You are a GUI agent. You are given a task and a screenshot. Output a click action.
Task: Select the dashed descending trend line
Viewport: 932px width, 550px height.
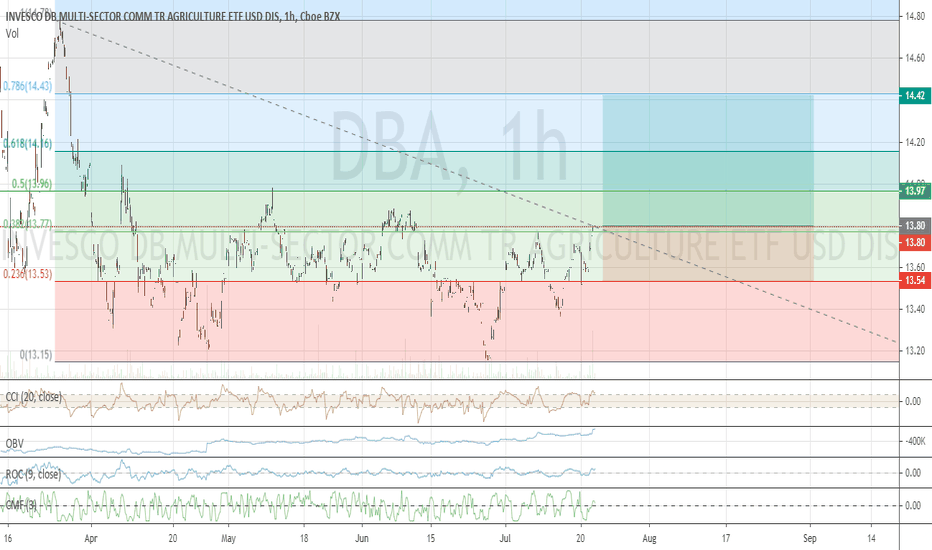point(479,181)
